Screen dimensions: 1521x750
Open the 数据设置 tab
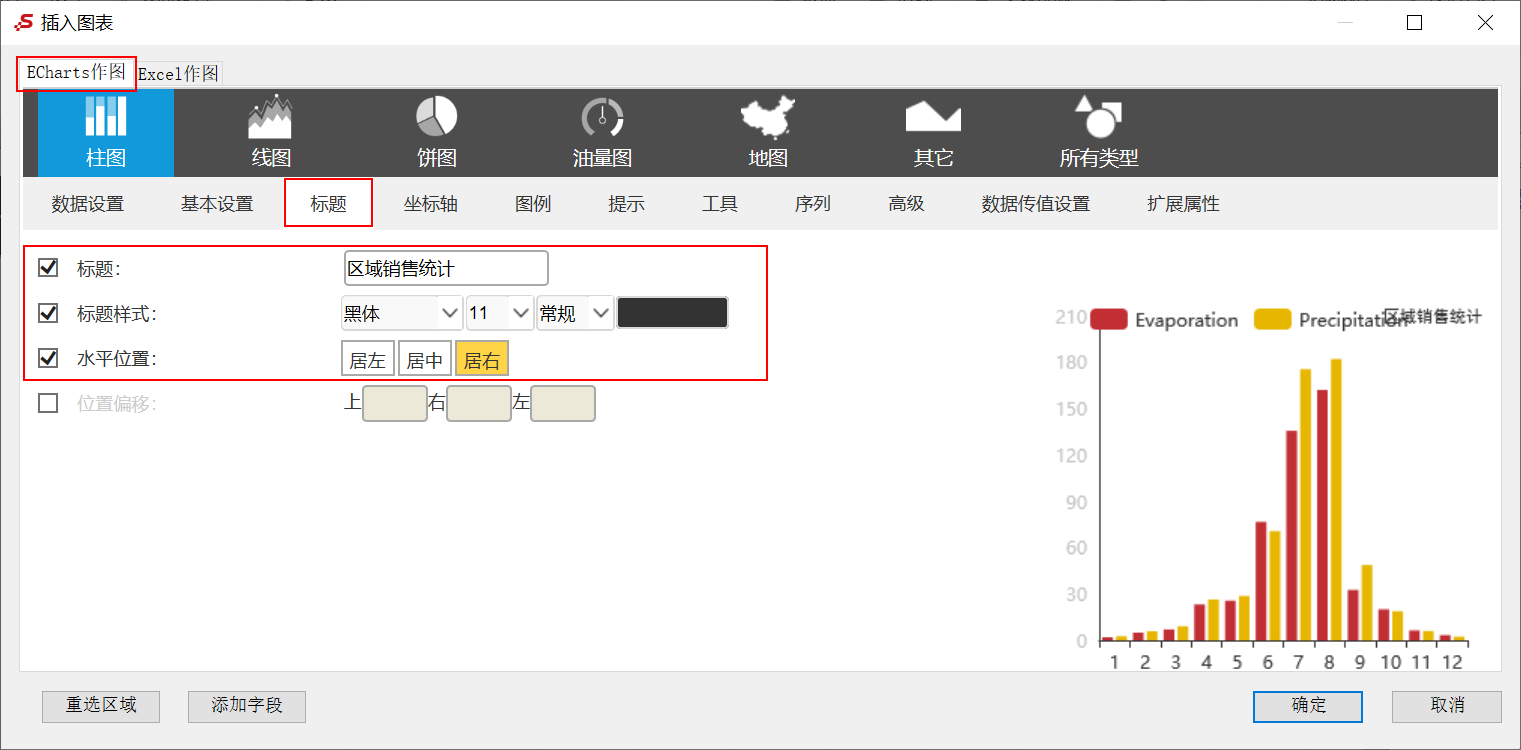88,204
